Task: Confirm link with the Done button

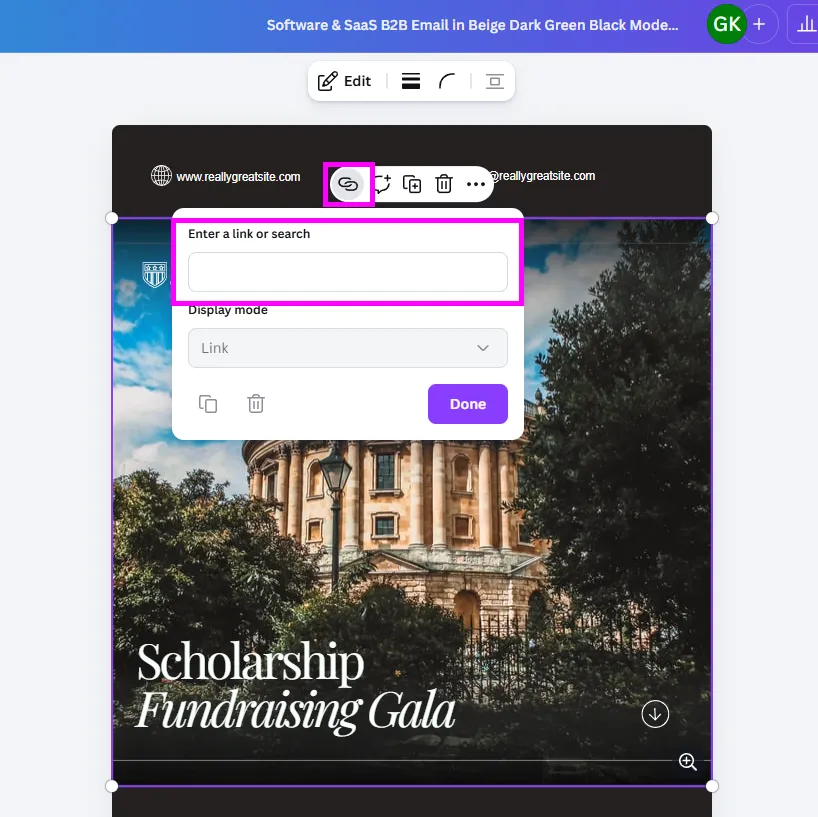Action: click(468, 404)
